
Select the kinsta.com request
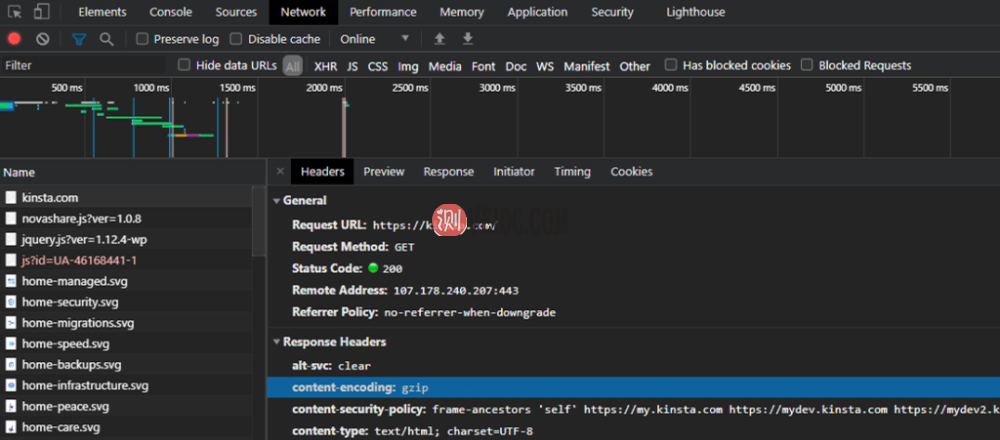[126, 198]
